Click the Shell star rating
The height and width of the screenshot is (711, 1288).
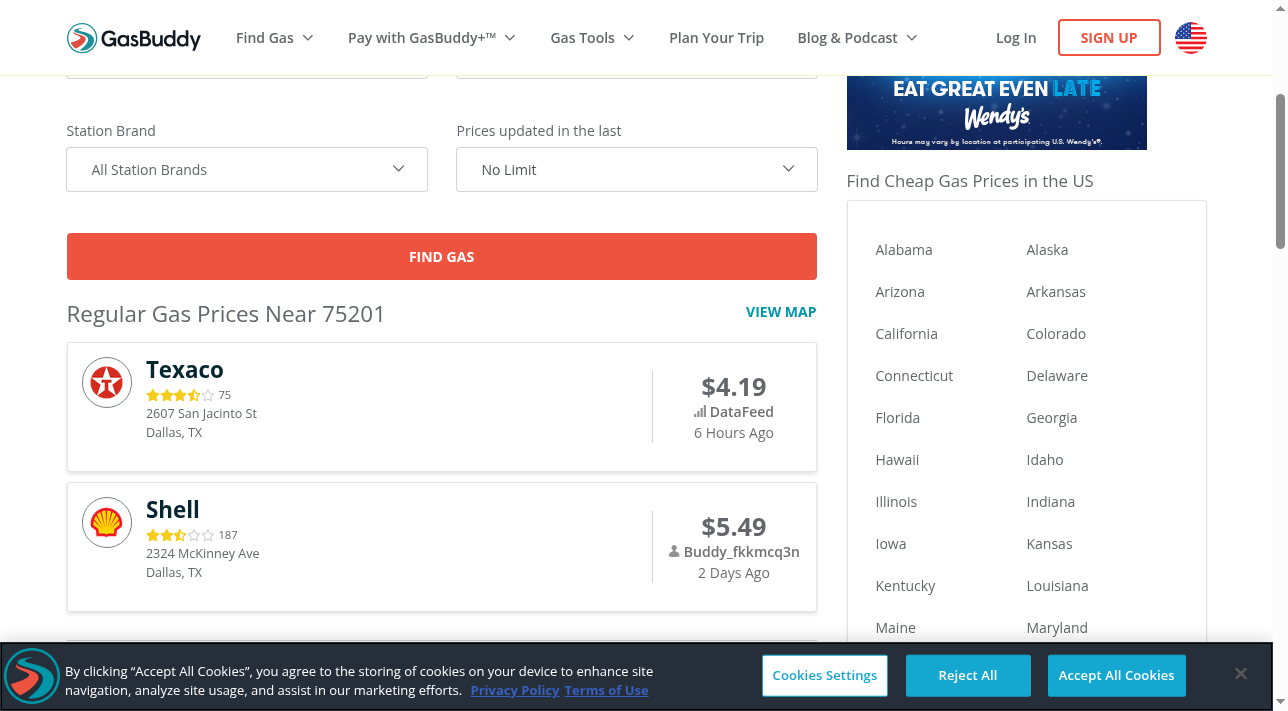tap(180, 535)
